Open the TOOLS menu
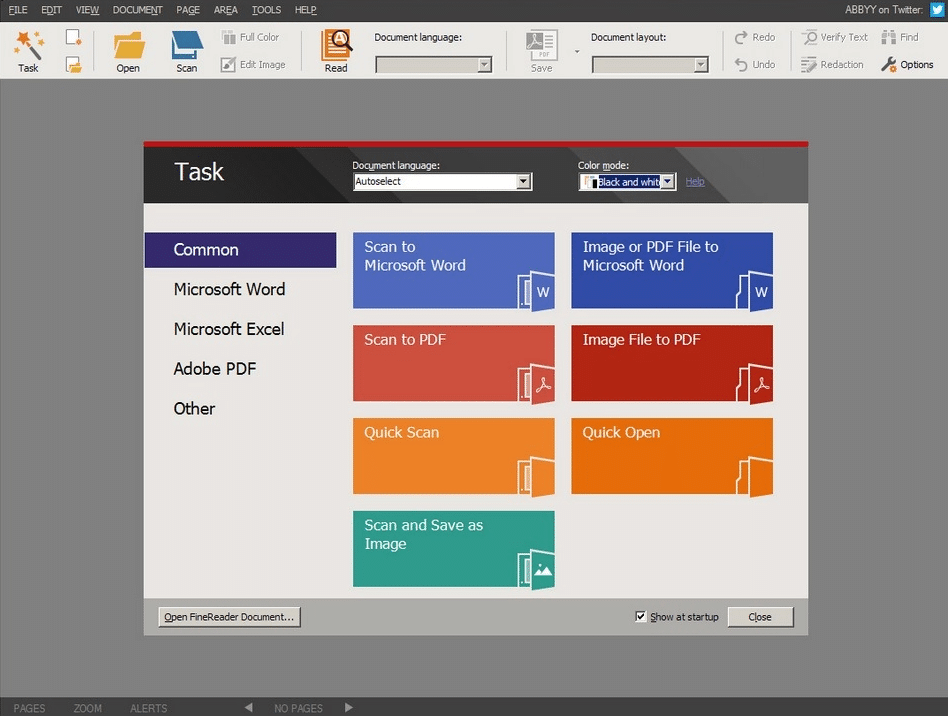The image size is (948, 716). [x=267, y=10]
